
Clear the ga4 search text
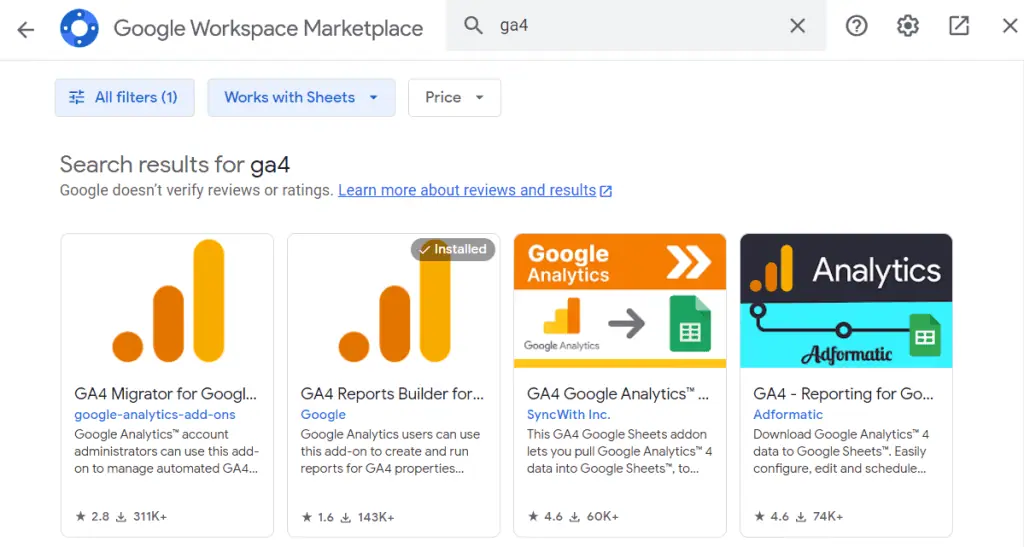(x=797, y=25)
